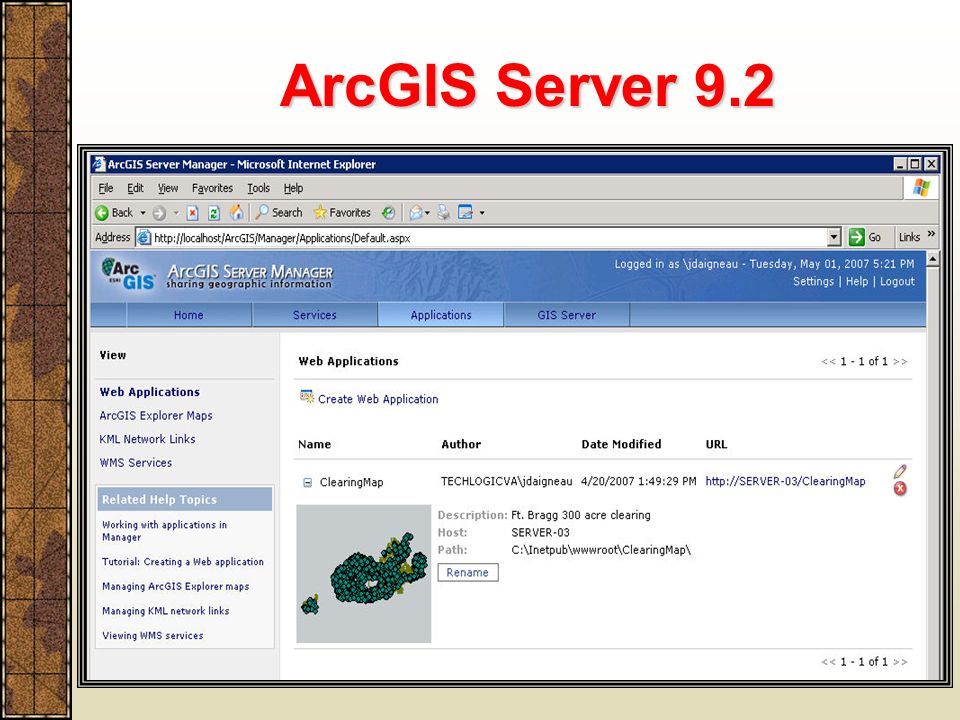Open WMS Services view

click(x=135, y=463)
